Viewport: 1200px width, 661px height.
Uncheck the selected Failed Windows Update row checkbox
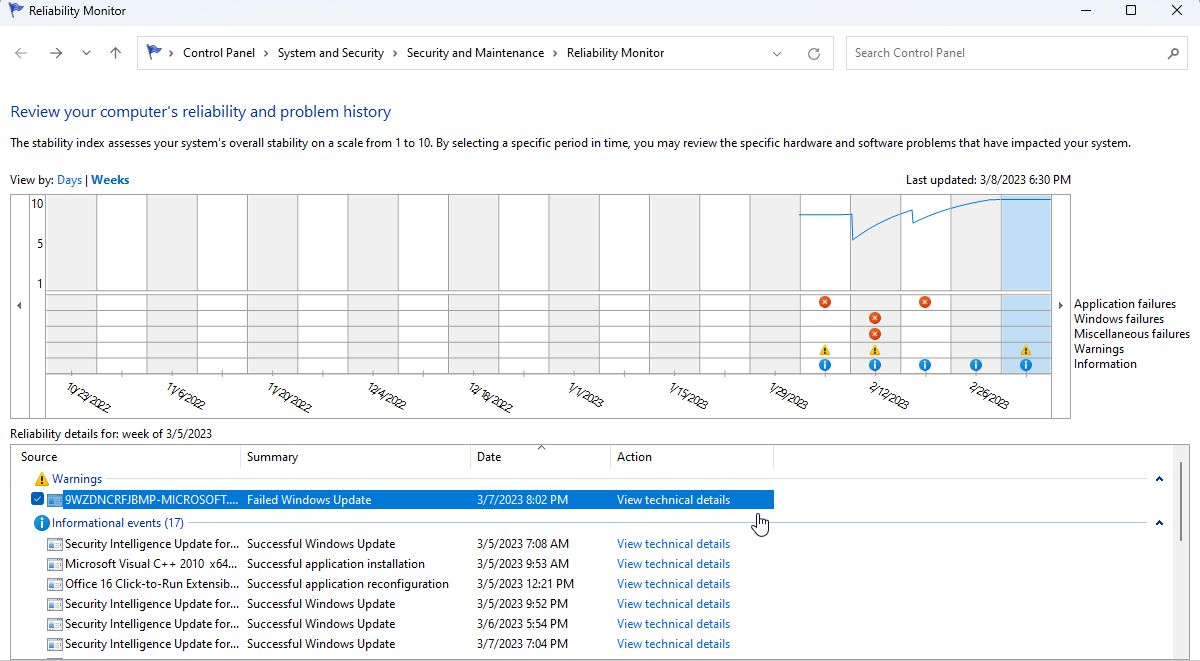[36, 499]
